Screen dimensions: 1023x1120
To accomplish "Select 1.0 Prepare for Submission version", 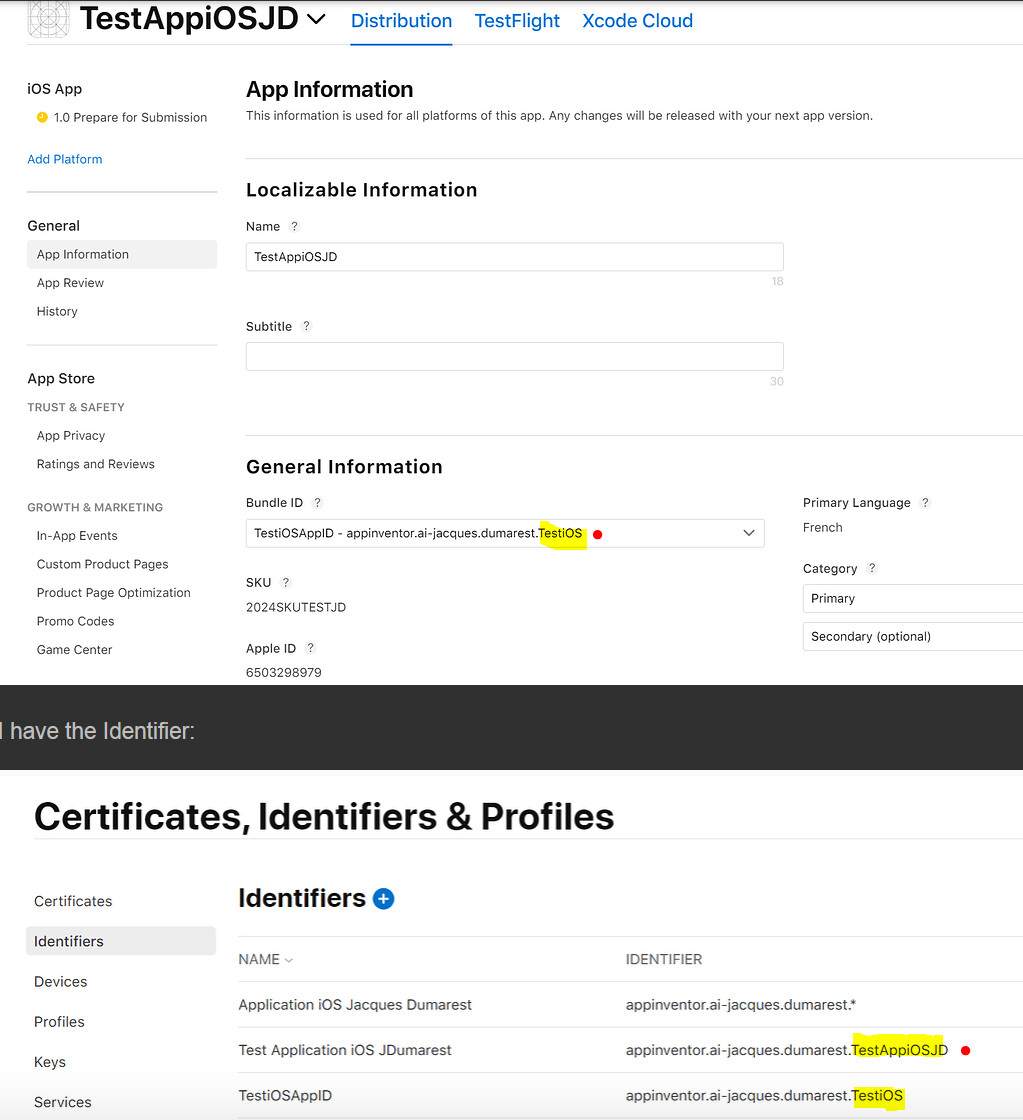I will pos(130,117).
